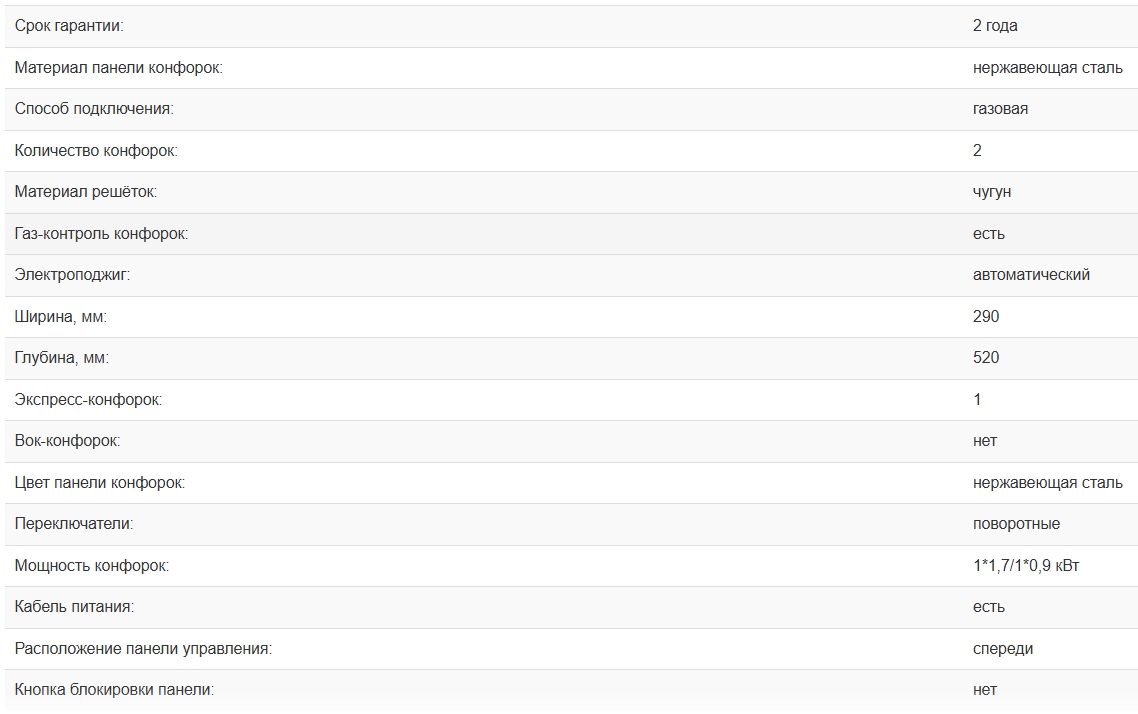Image resolution: width=1138 pixels, height=714 pixels.
Task: Click the 'Электроподжиг' row label
Action: pyautogui.click(x=72, y=275)
